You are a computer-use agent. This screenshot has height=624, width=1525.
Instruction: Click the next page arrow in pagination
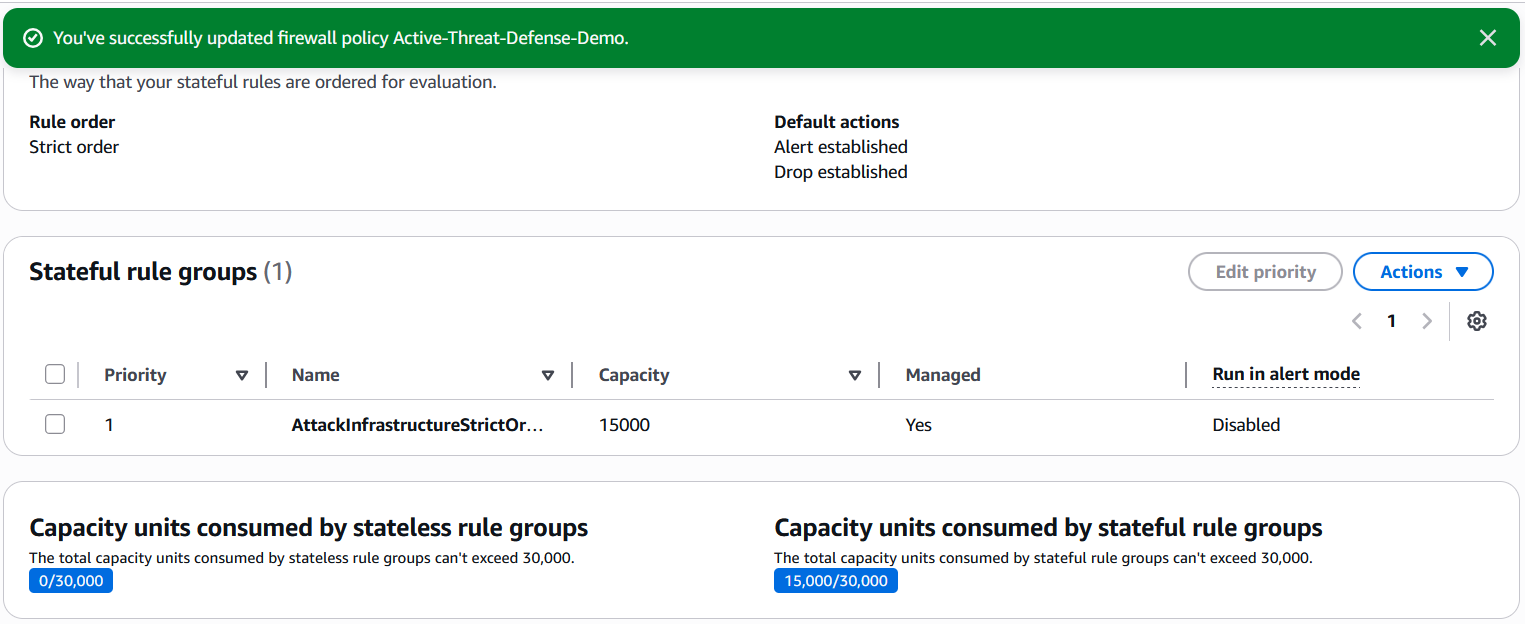point(1427,320)
